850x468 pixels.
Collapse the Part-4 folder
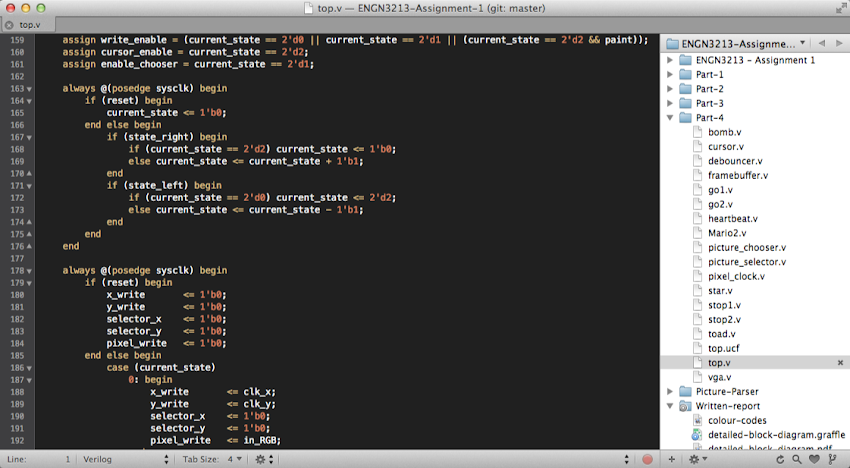coord(670,118)
